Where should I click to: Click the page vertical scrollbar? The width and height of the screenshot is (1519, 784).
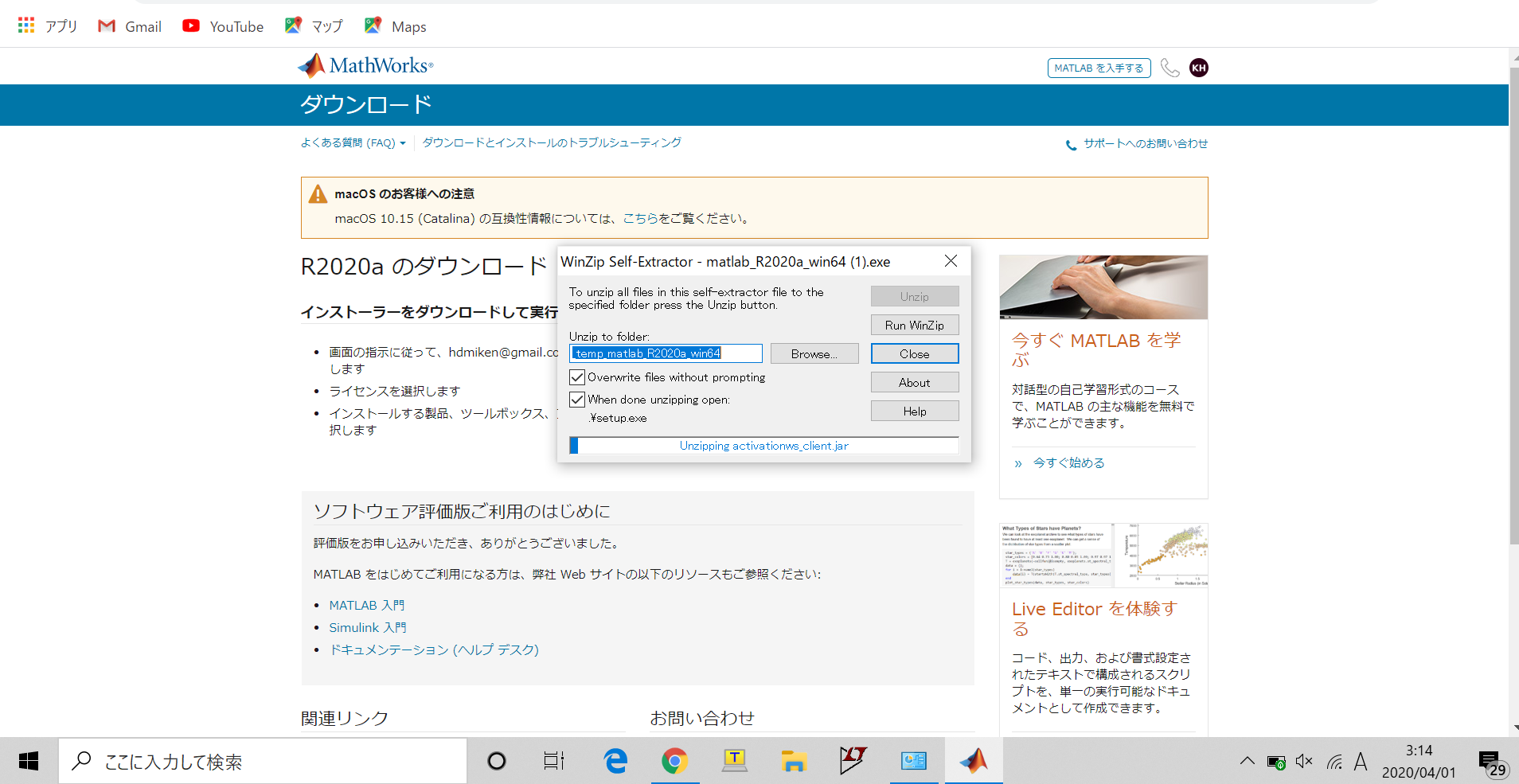click(x=1513, y=306)
